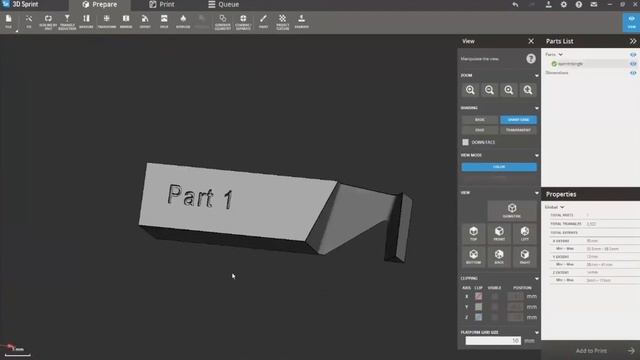Collapse the View section arrow
640x360 pixels.
pyautogui.click(x=536, y=193)
